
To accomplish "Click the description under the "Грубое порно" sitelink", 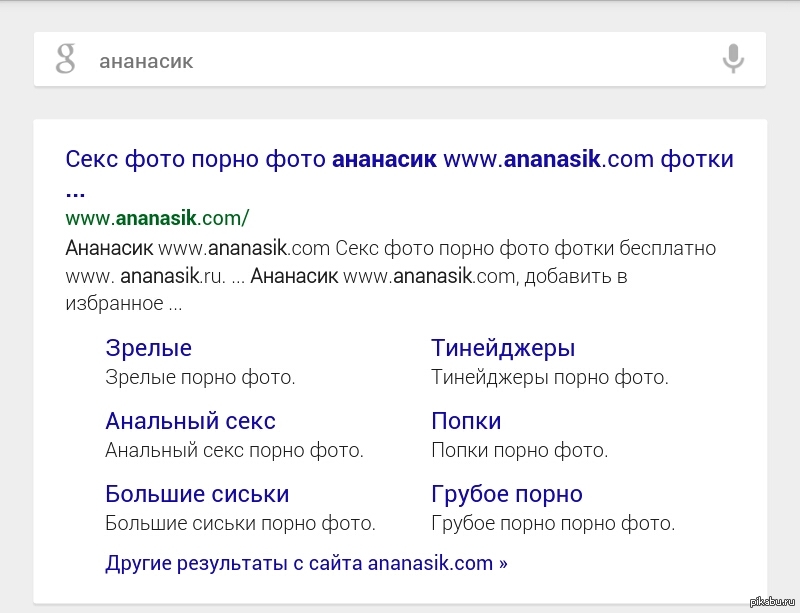I will tap(553, 523).
